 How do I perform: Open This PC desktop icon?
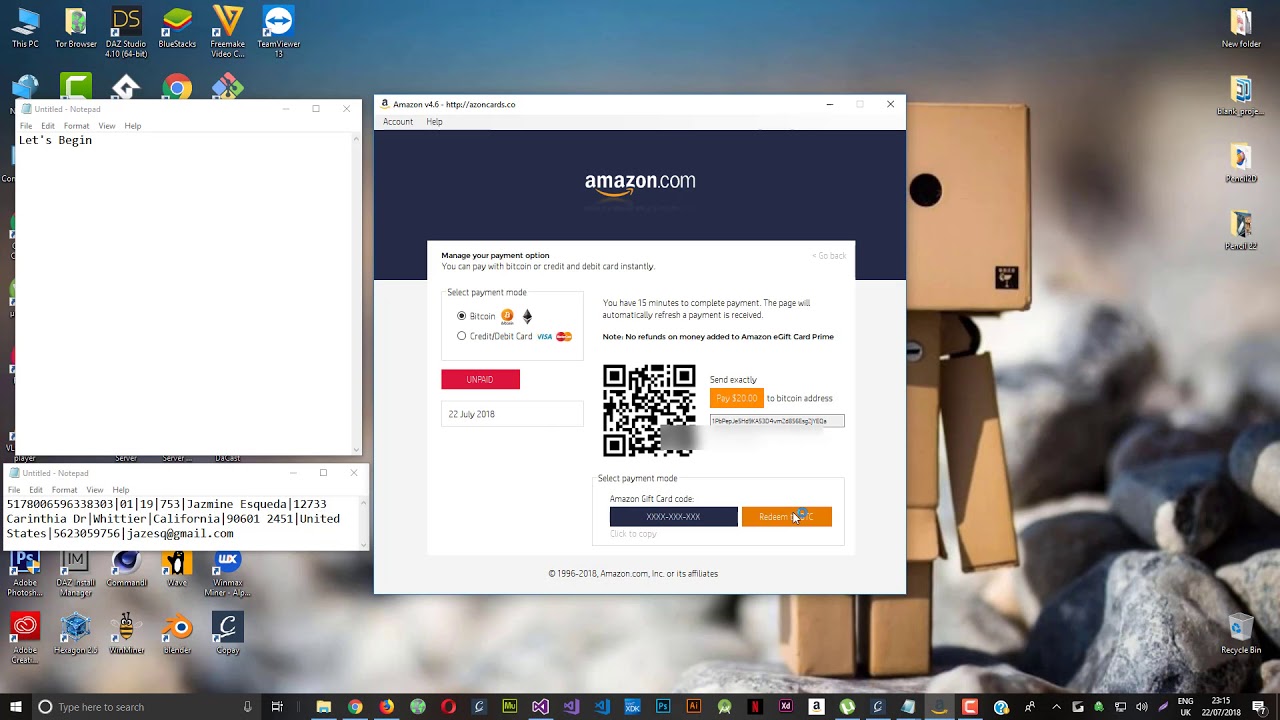click(x=25, y=28)
